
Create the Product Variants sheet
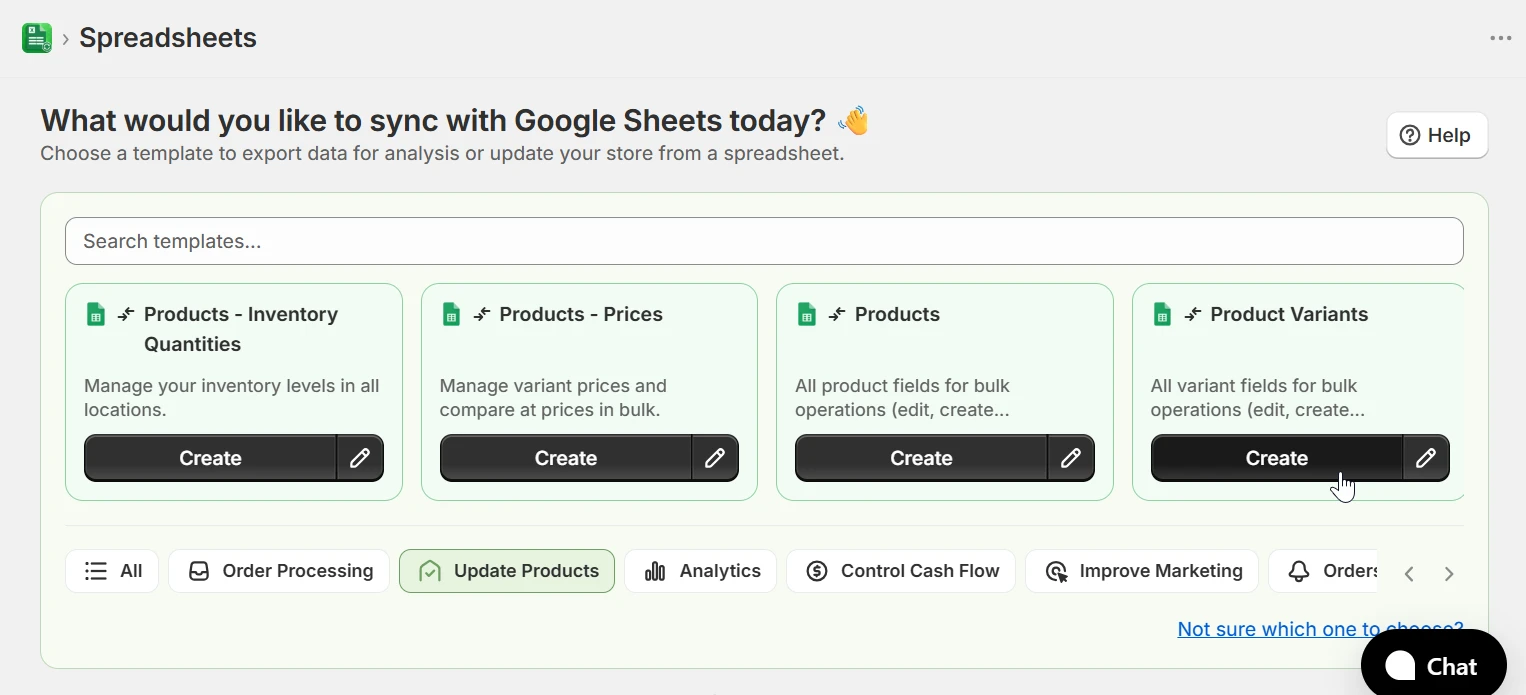coord(1277,458)
